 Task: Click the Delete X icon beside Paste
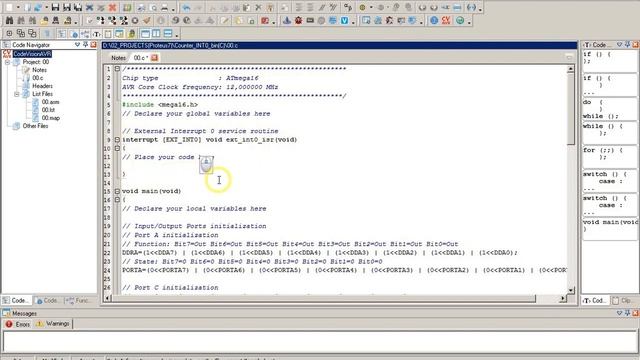tap(258, 7)
